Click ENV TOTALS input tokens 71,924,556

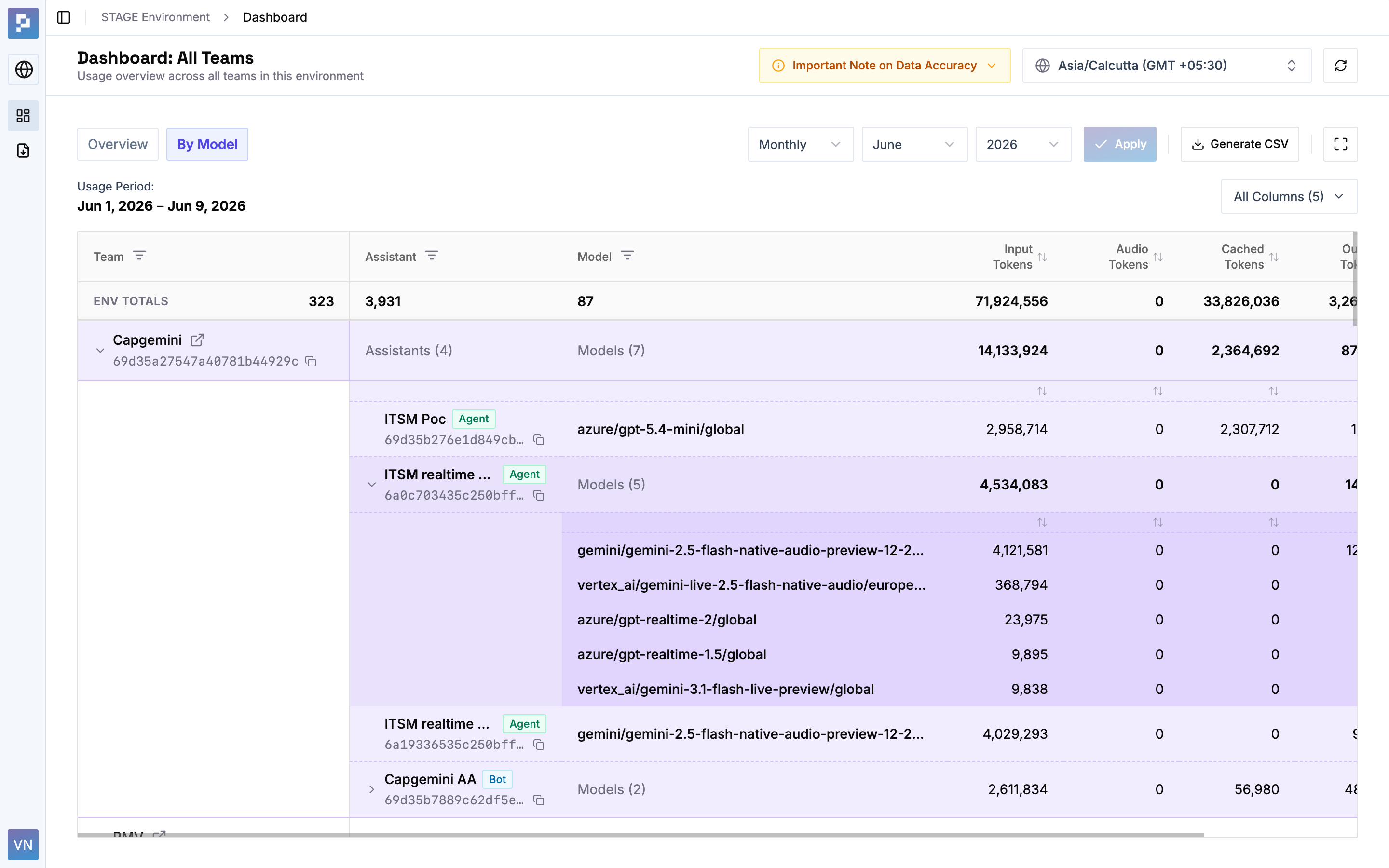point(1011,301)
